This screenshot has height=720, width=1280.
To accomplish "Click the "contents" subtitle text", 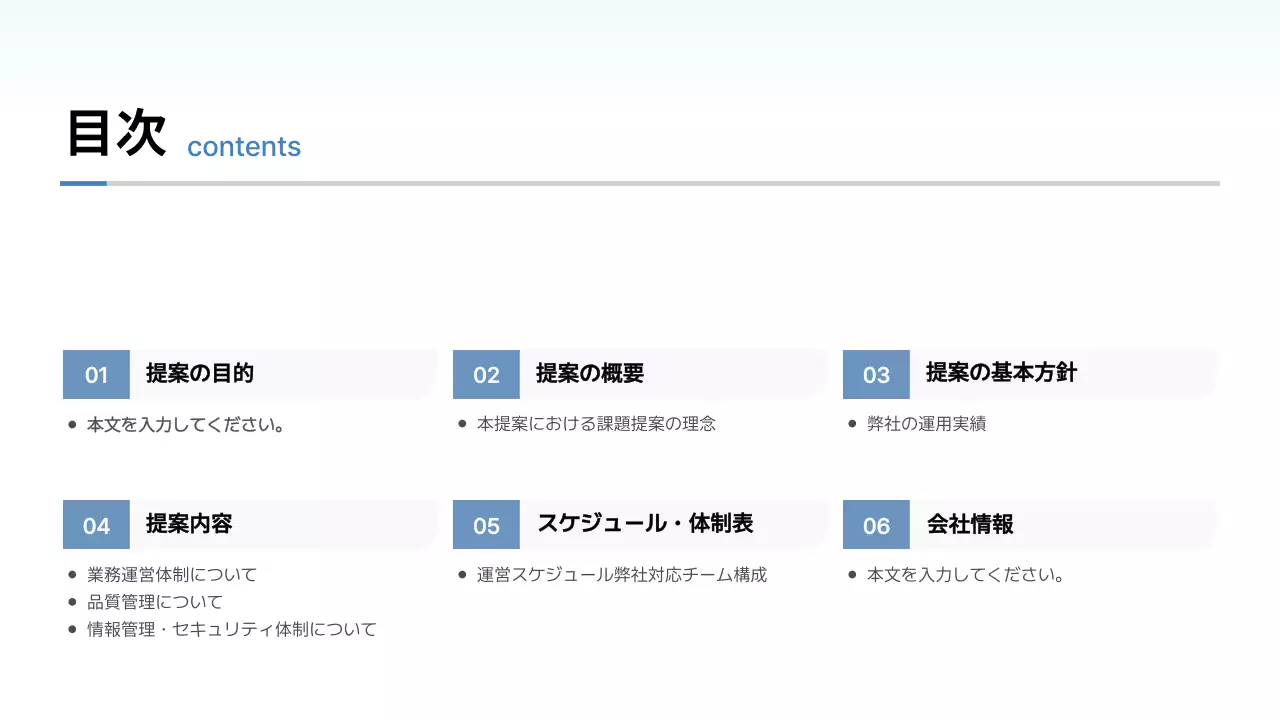I will coord(244,147).
